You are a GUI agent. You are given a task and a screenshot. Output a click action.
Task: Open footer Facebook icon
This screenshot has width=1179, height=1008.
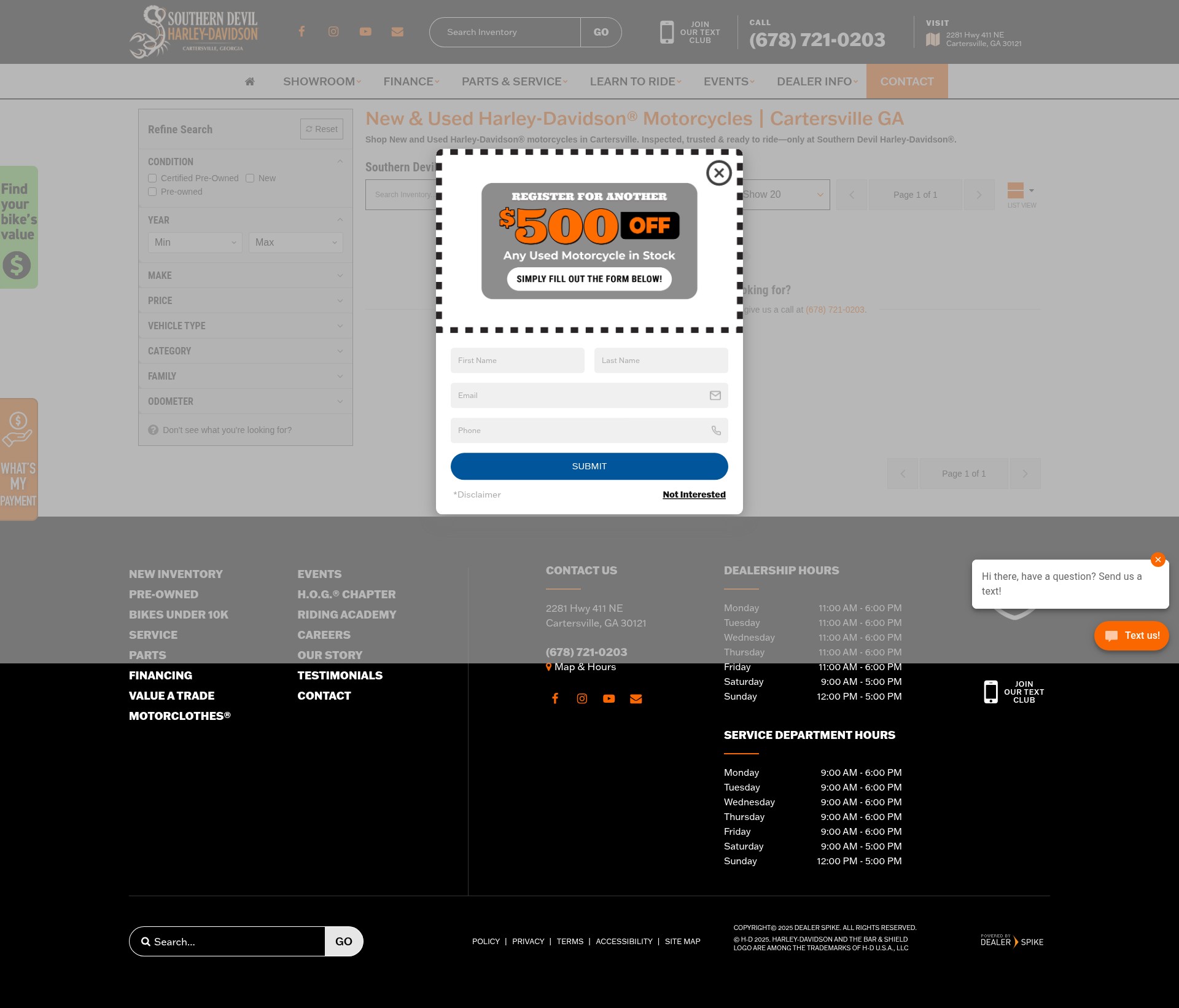(x=555, y=698)
